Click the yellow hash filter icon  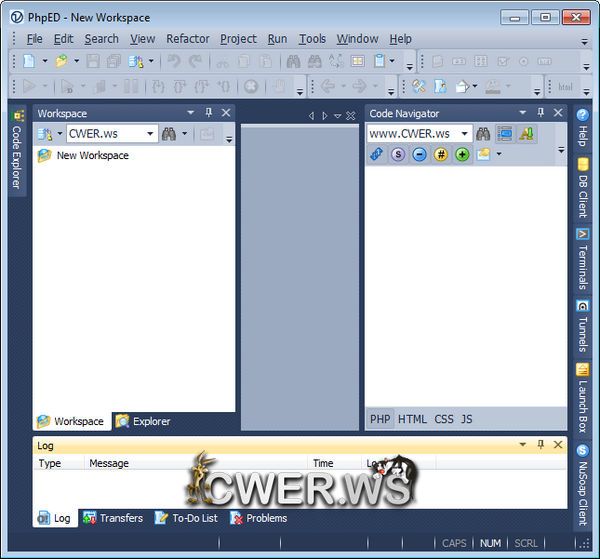[x=441, y=154]
